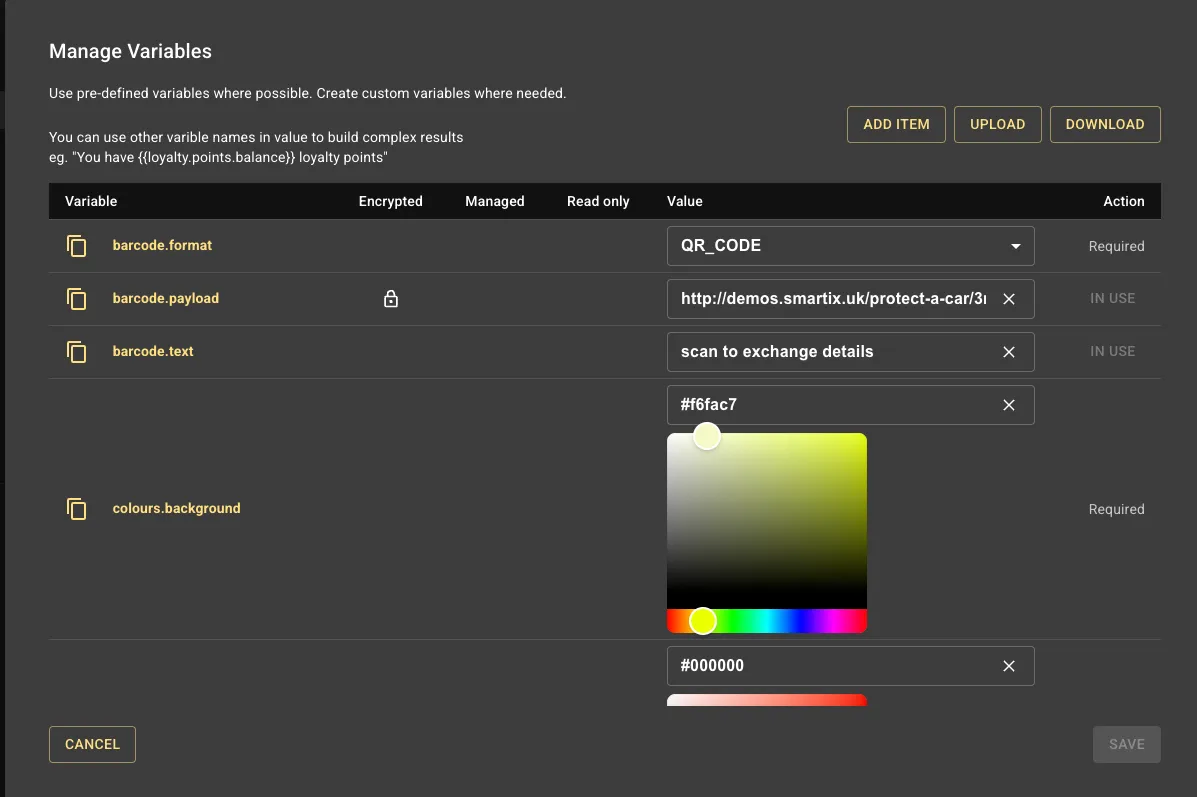The image size is (1197, 797).
Task: Click the Manage Variables heading
Action: point(131,51)
